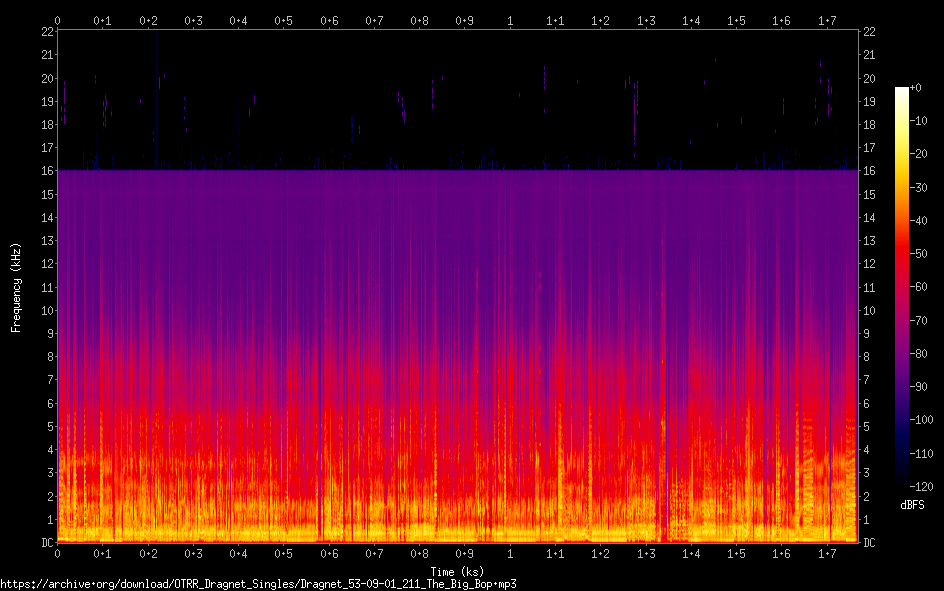The height and width of the screenshot is (591, 944).
Task: Click the 0.5 time marker on the top axis
Action: [x=284, y=20]
